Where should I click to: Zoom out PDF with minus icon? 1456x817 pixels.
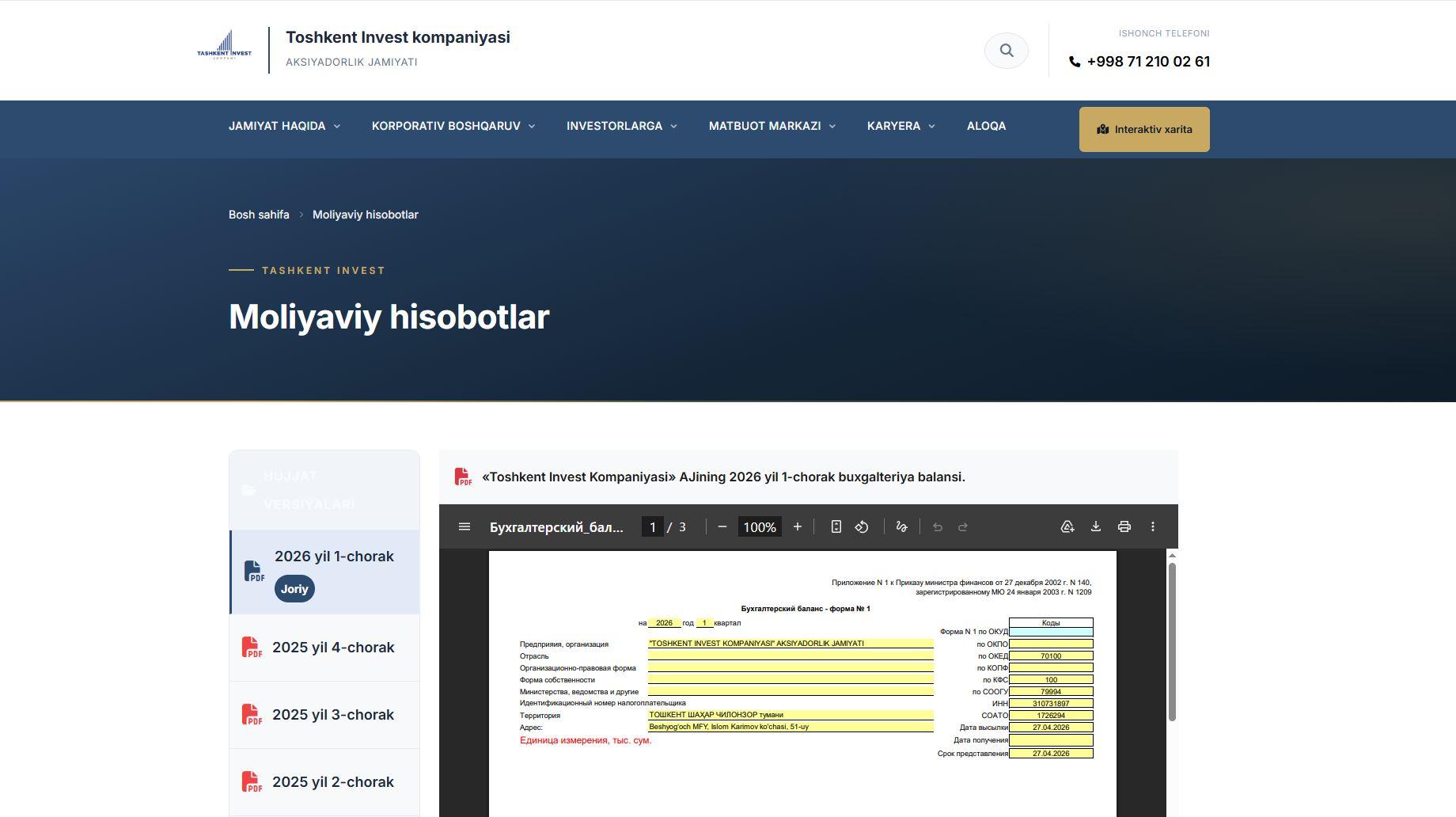click(x=722, y=526)
